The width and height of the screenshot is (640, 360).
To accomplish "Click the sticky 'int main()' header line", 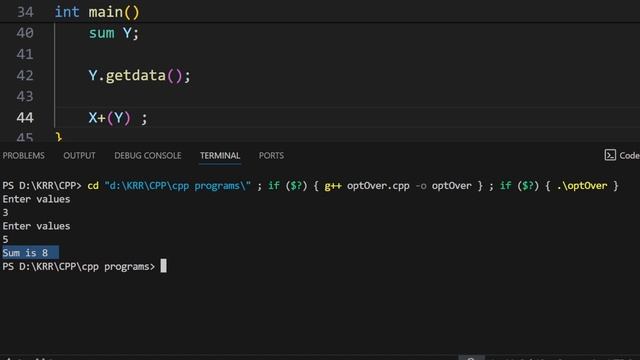I will pyautogui.click(x=97, y=12).
